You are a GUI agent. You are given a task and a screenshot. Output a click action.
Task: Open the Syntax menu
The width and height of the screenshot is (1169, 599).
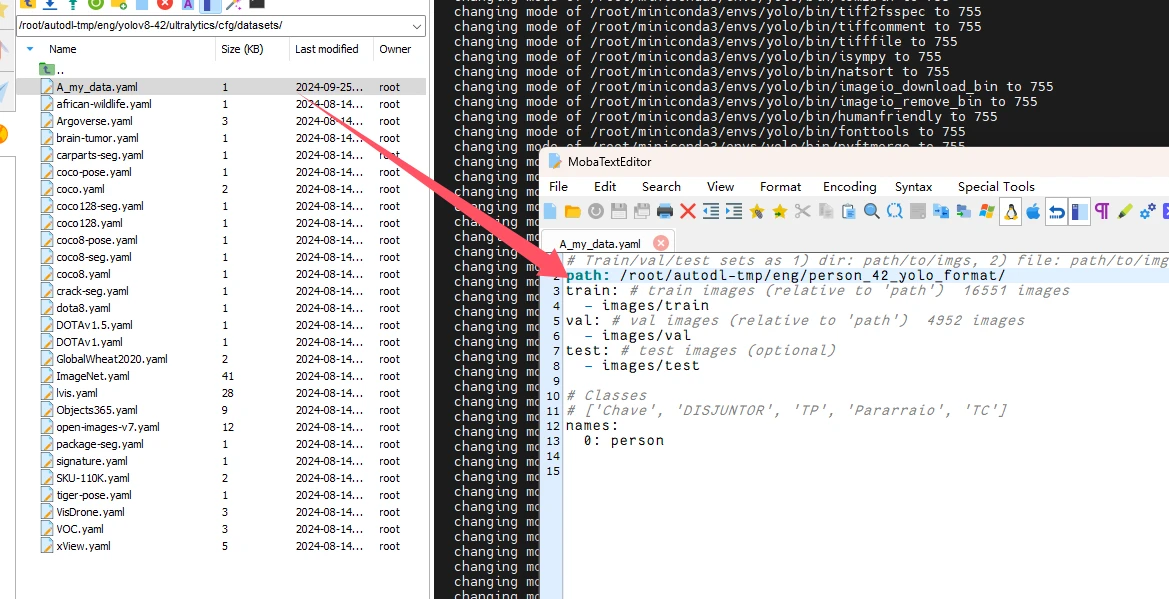pyautogui.click(x=913, y=186)
